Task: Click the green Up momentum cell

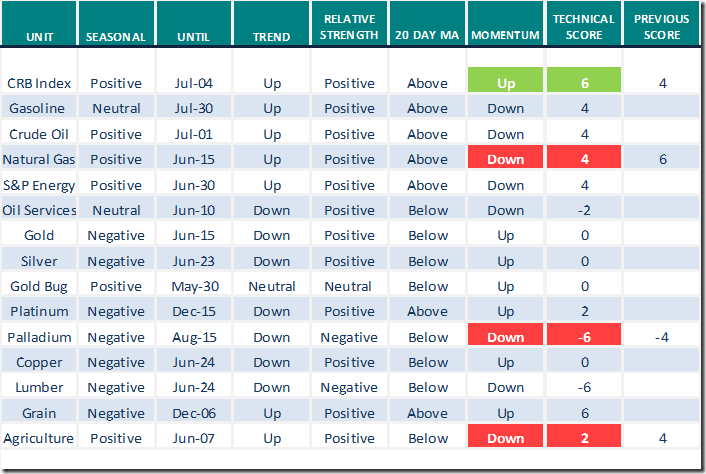Action: pyautogui.click(x=506, y=83)
